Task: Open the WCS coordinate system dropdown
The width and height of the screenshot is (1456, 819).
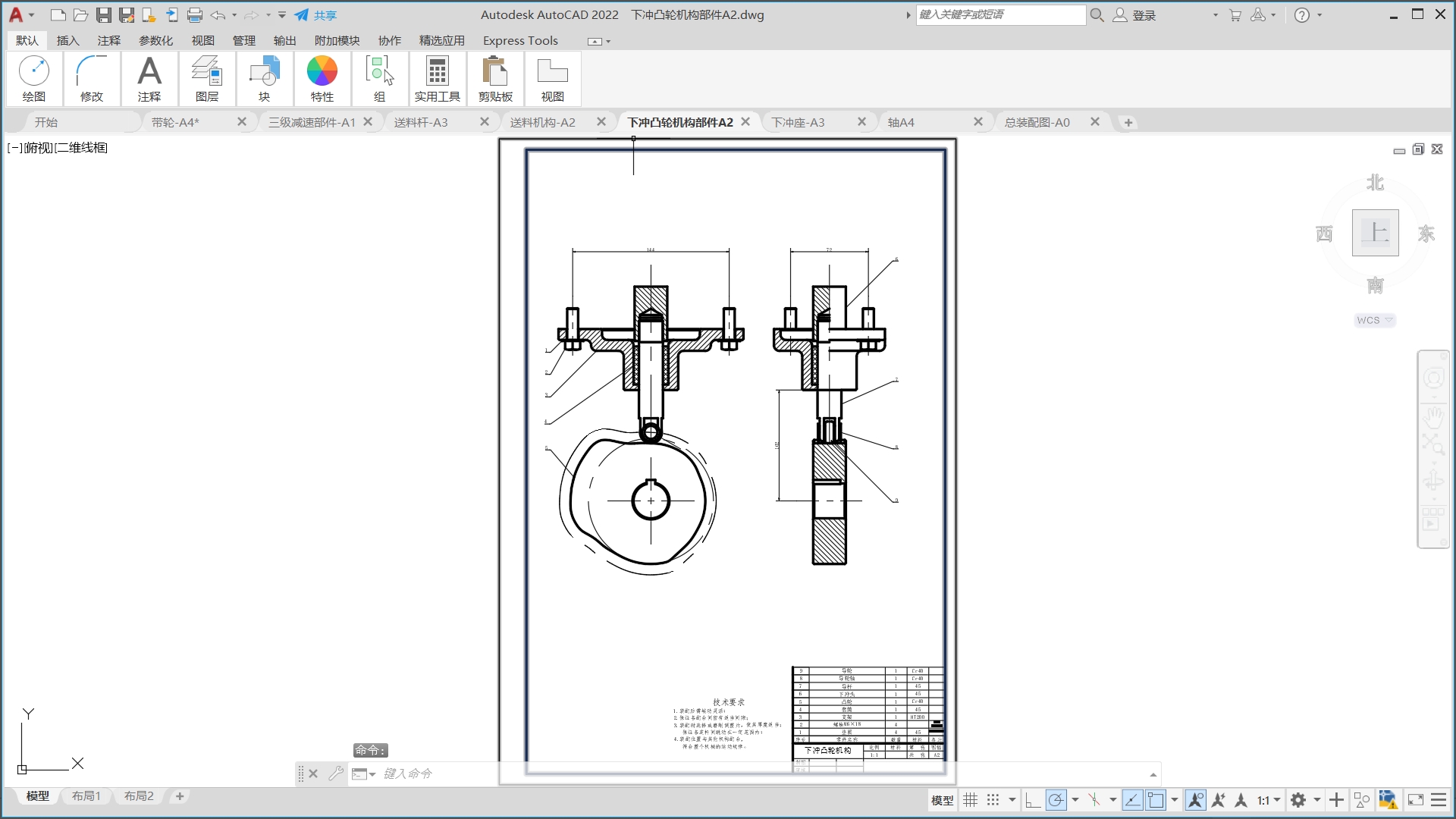Action: tap(1375, 320)
